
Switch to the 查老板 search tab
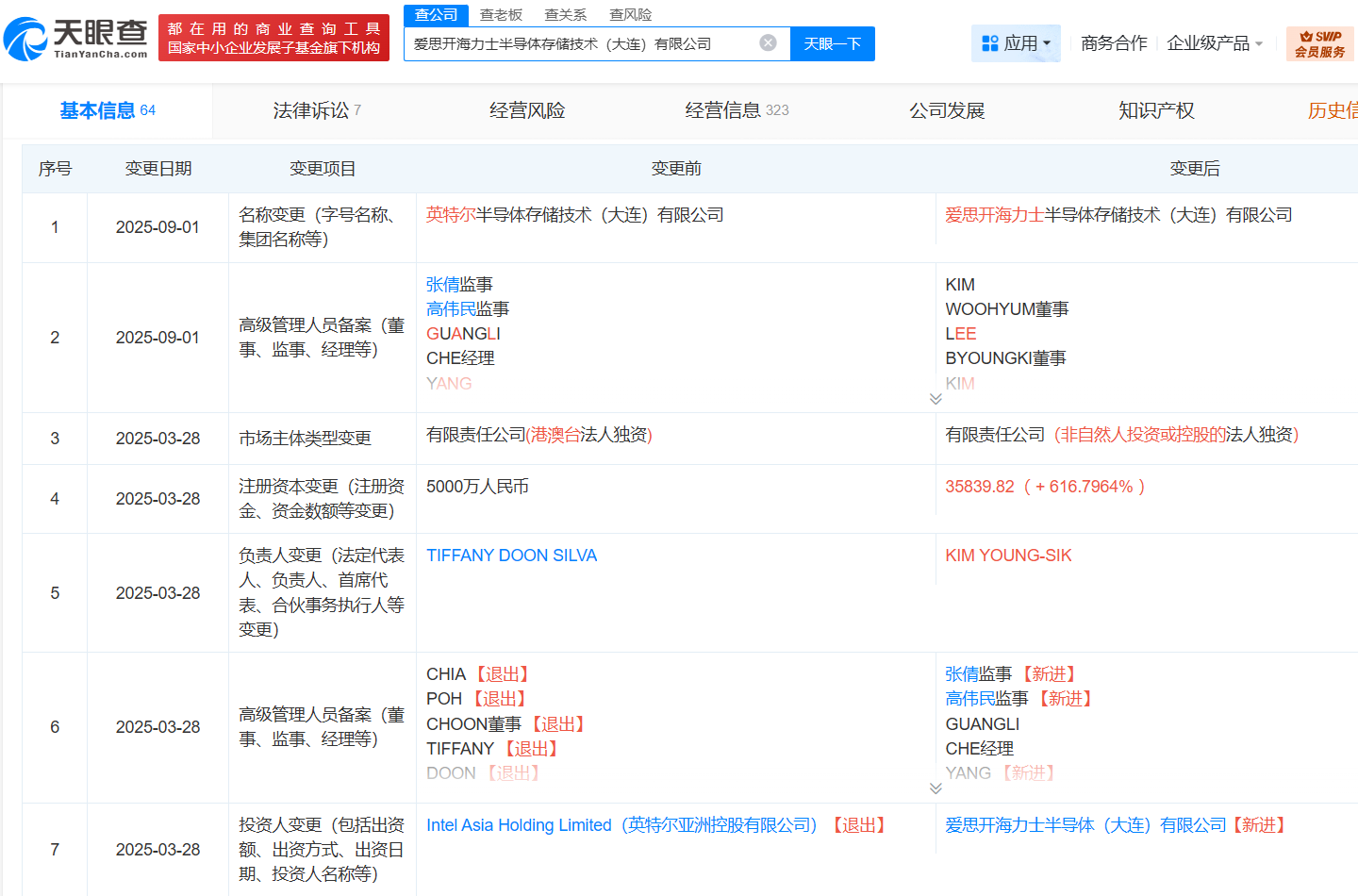(501, 14)
